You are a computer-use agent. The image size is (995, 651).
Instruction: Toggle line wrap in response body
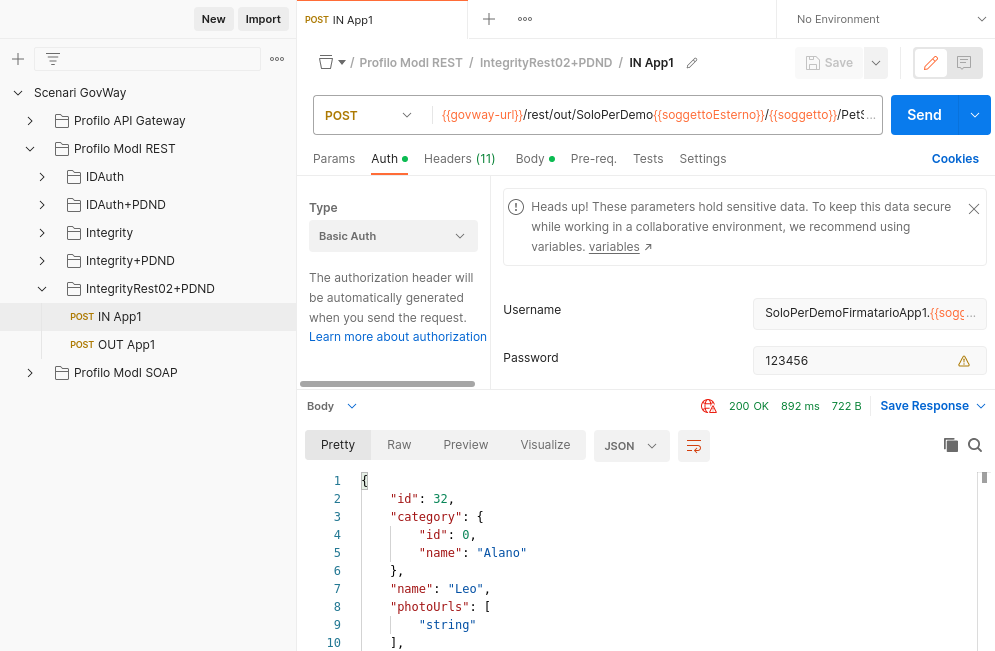click(694, 446)
